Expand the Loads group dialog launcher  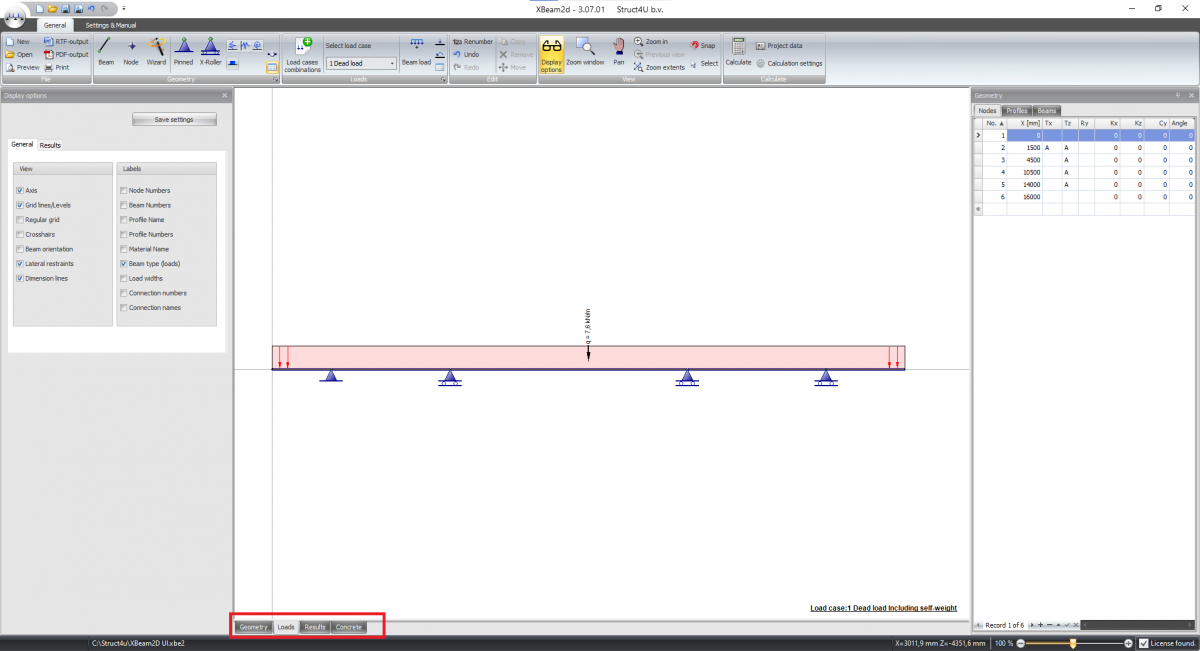pyautogui.click(x=442, y=78)
